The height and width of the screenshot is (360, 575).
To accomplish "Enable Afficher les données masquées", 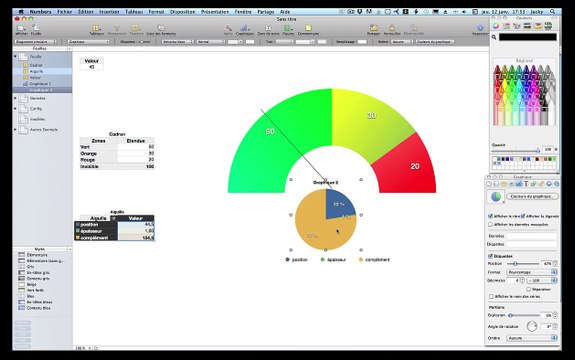I will pos(491,224).
